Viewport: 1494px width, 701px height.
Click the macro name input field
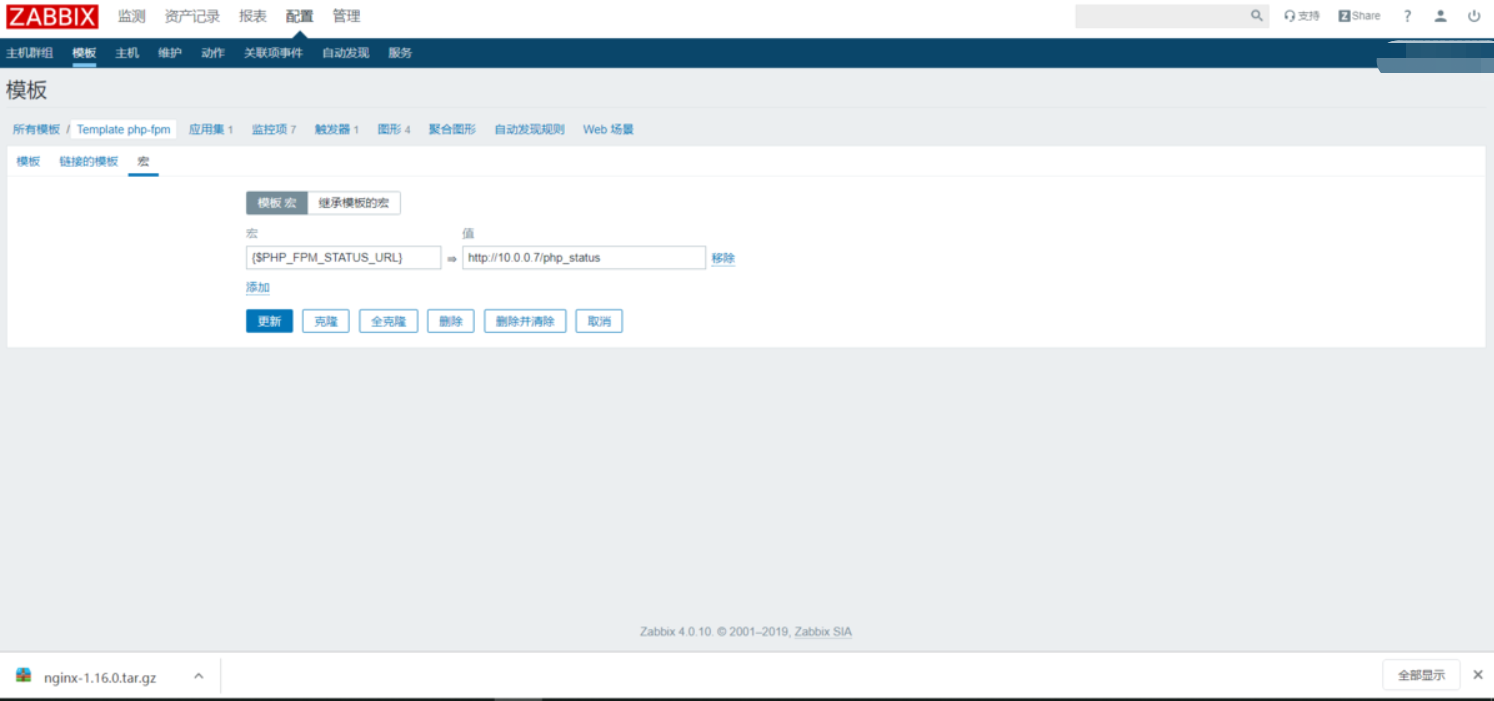343,257
